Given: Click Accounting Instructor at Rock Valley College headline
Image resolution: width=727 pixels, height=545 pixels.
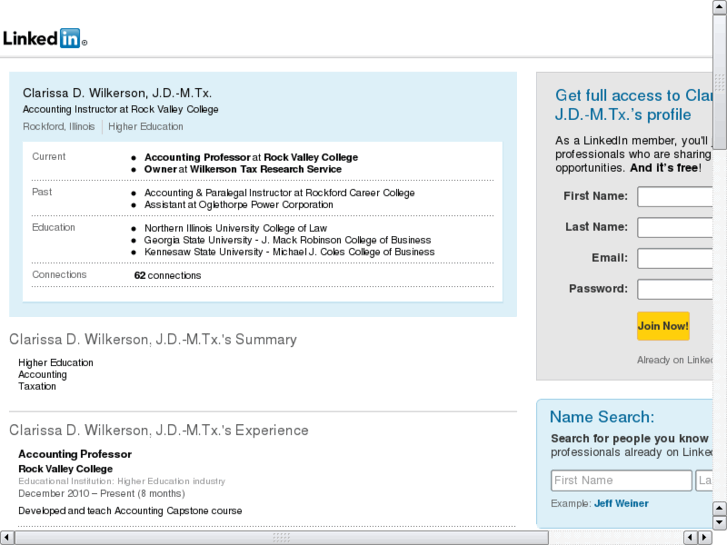Looking at the screenshot, I should [x=121, y=109].
